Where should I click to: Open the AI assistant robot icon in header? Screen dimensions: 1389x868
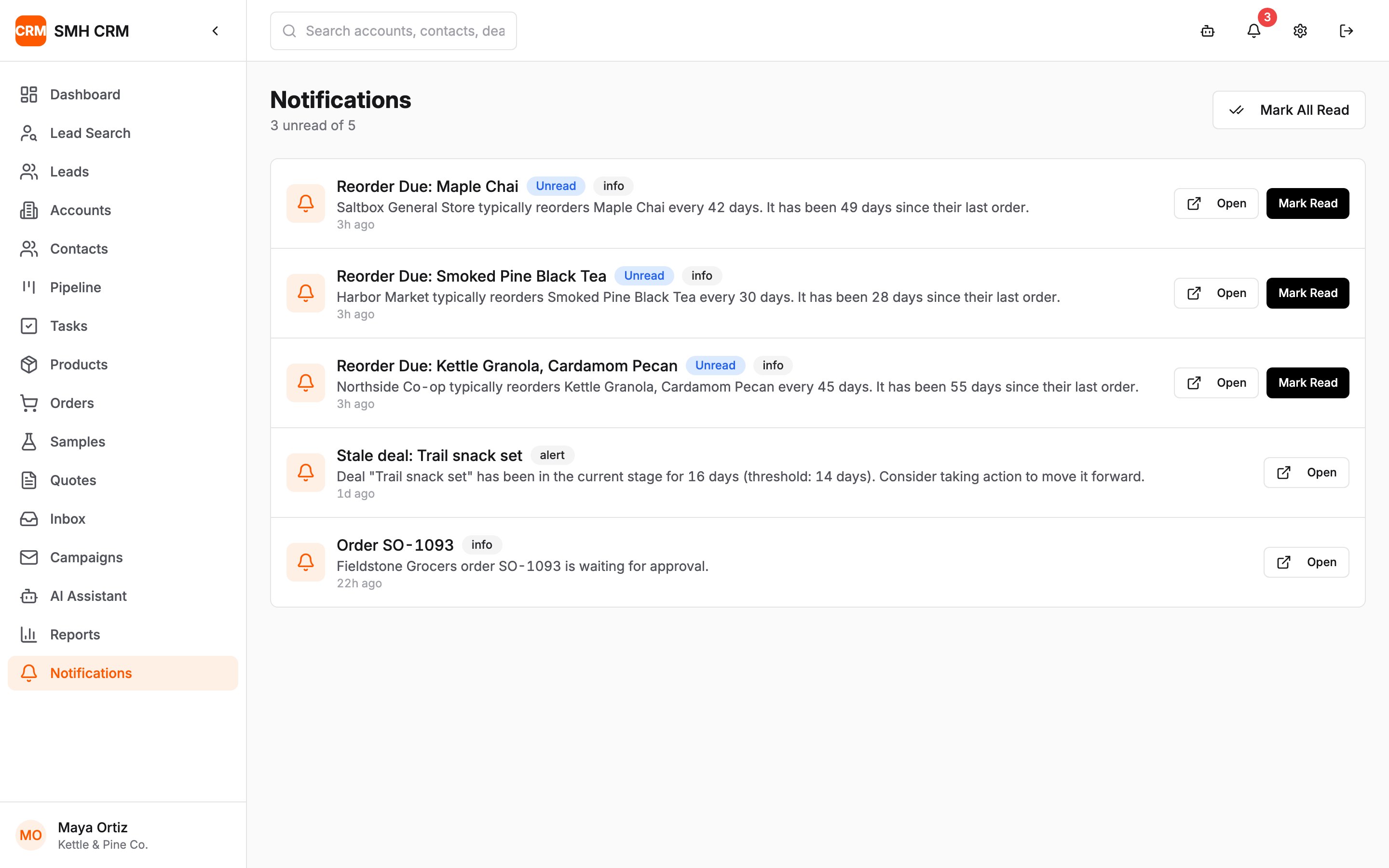pyautogui.click(x=1208, y=31)
